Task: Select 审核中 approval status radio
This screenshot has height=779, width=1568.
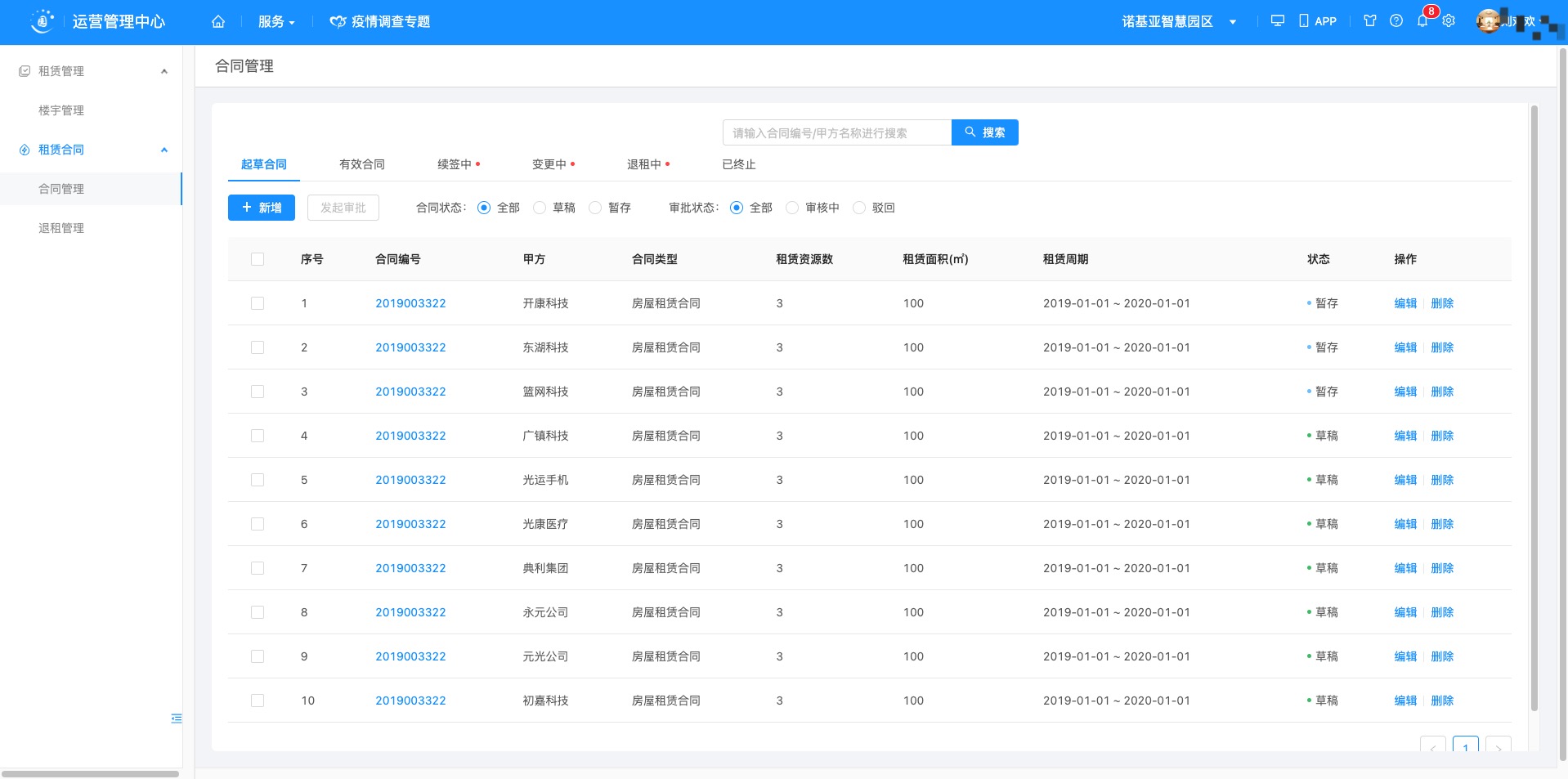Action: click(792, 208)
